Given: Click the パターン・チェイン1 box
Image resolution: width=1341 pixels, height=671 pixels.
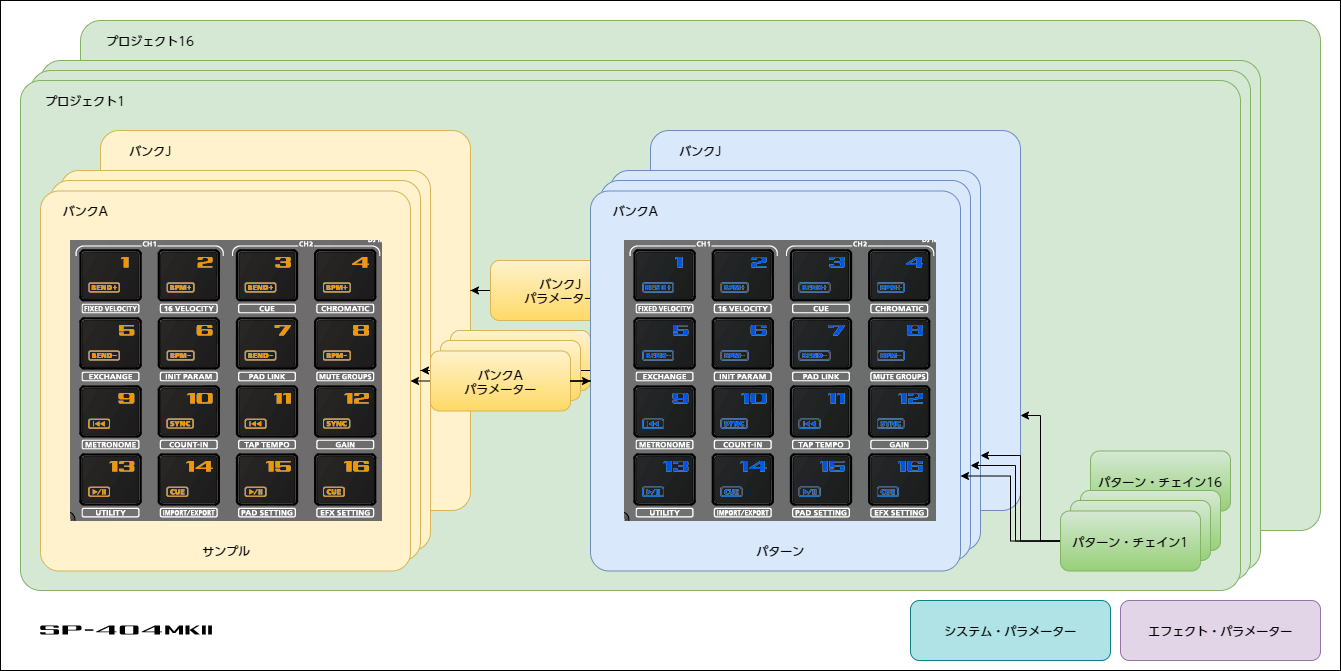Looking at the screenshot, I should (1129, 541).
